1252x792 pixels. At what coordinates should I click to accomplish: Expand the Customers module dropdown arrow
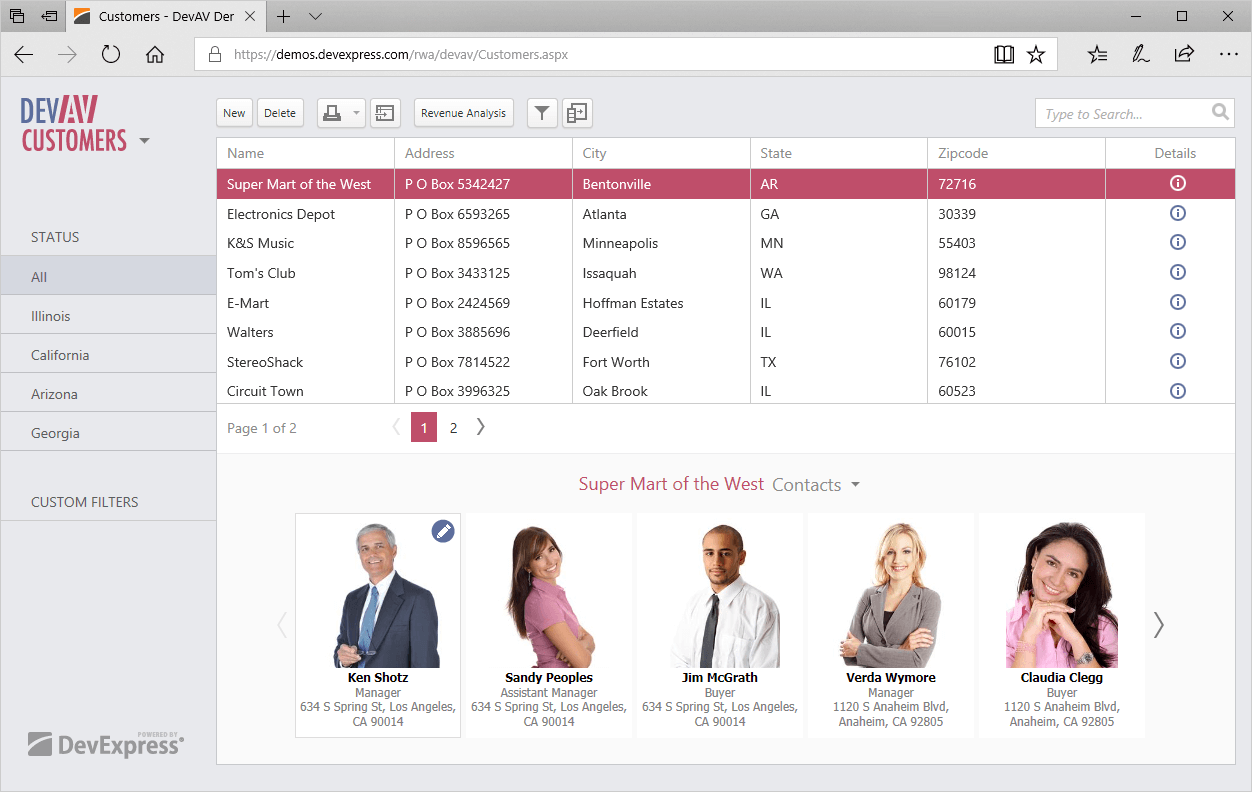click(x=144, y=141)
